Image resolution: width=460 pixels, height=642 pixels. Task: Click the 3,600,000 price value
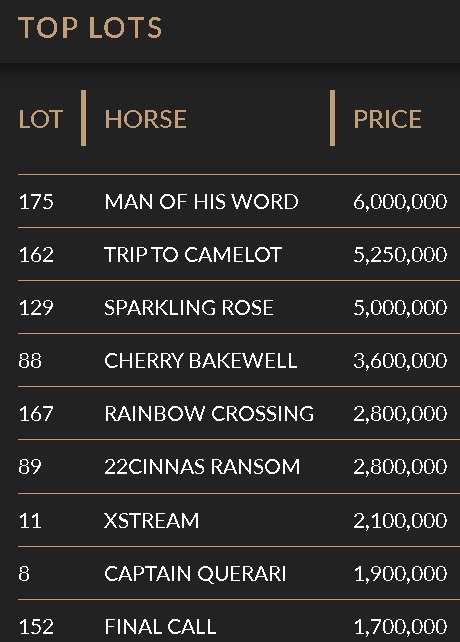pos(400,361)
